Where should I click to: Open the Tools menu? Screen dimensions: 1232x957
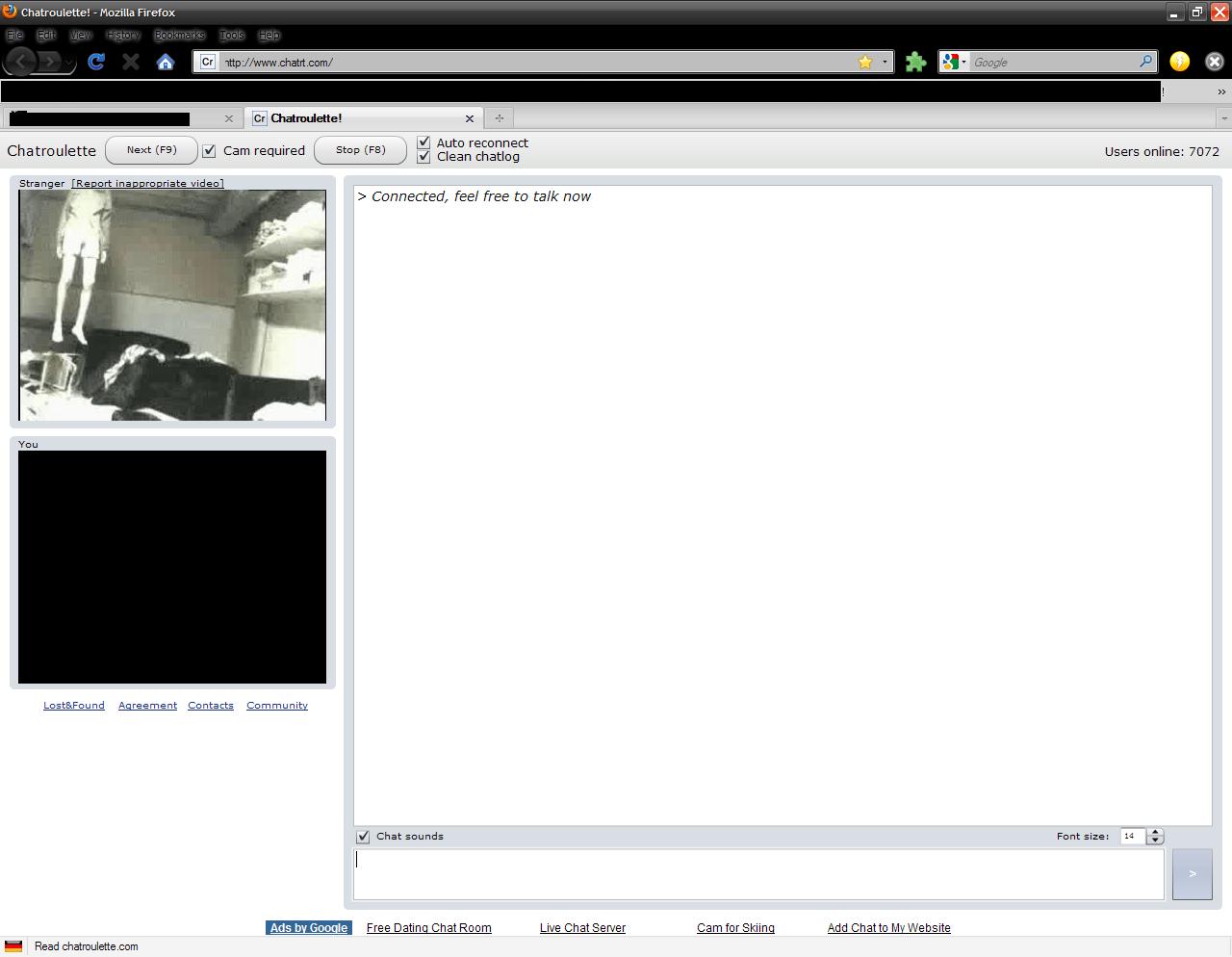(232, 35)
